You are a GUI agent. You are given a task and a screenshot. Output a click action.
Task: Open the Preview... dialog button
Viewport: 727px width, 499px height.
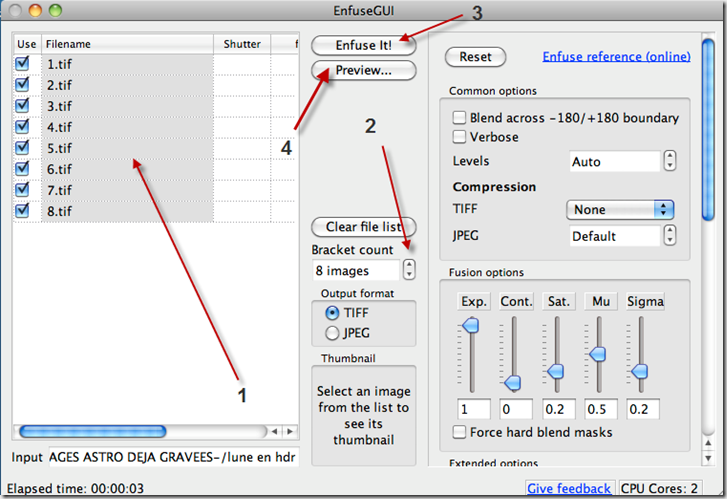click(x=364, y=70)
